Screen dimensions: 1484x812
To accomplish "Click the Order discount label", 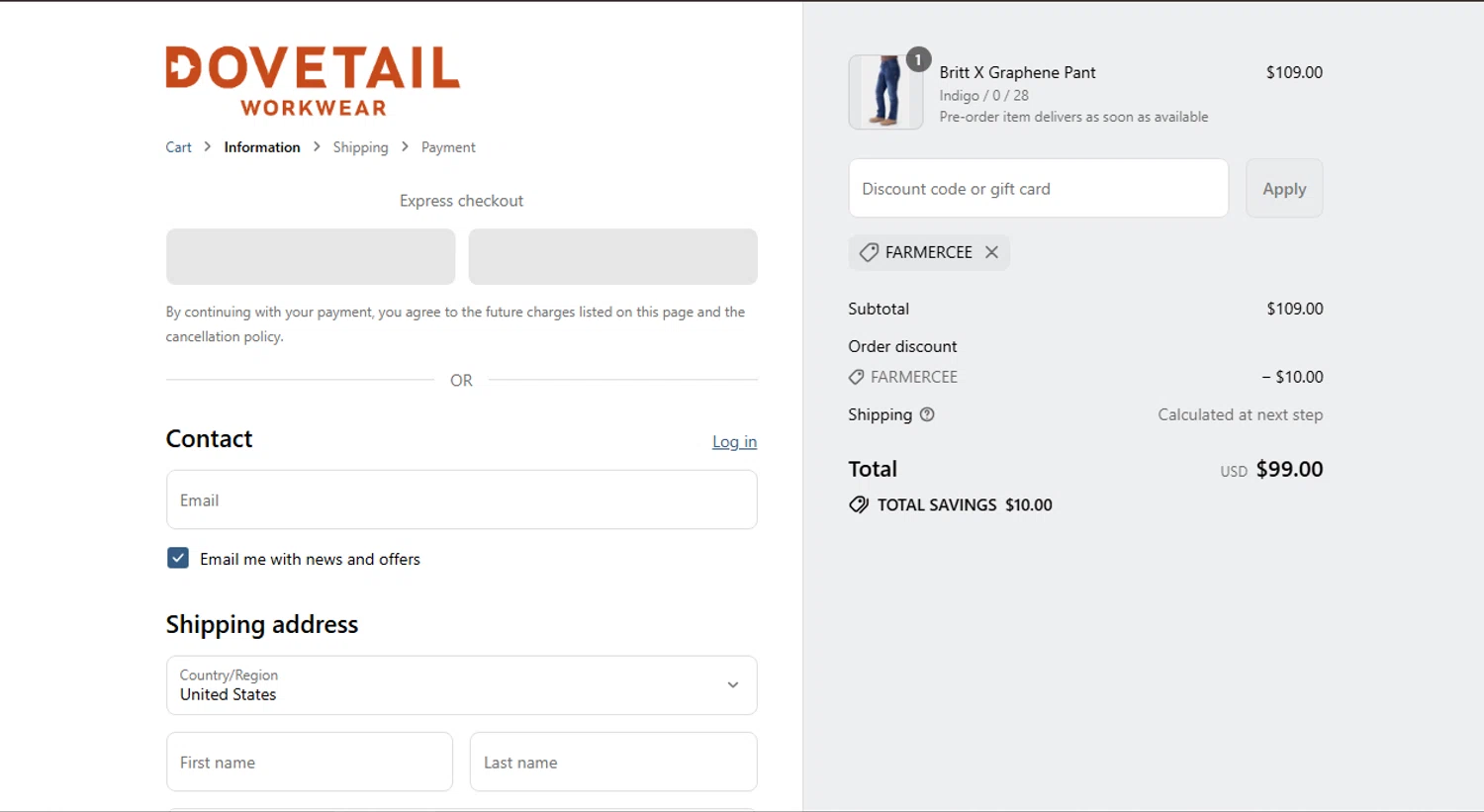I will (x=902, y=346).
